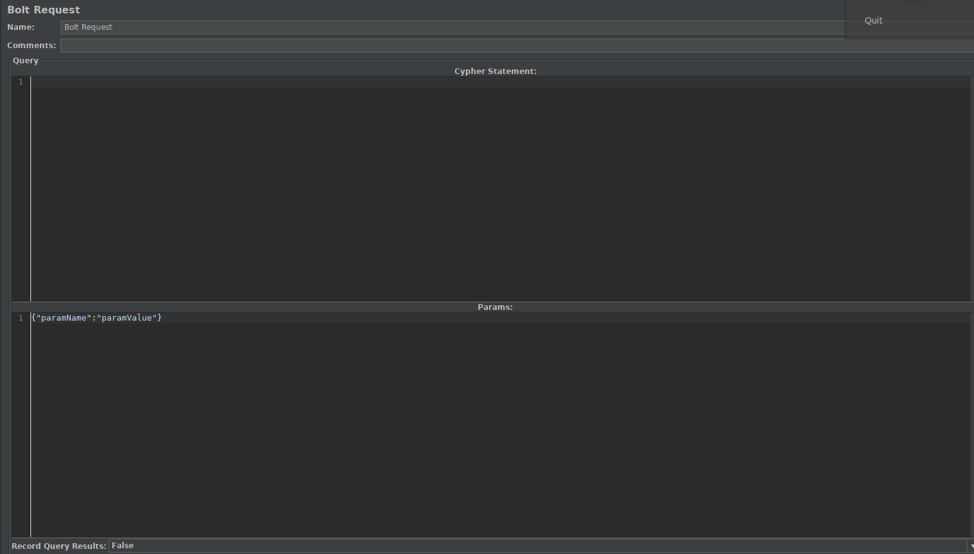Select the Params: label

pos(495,307)
